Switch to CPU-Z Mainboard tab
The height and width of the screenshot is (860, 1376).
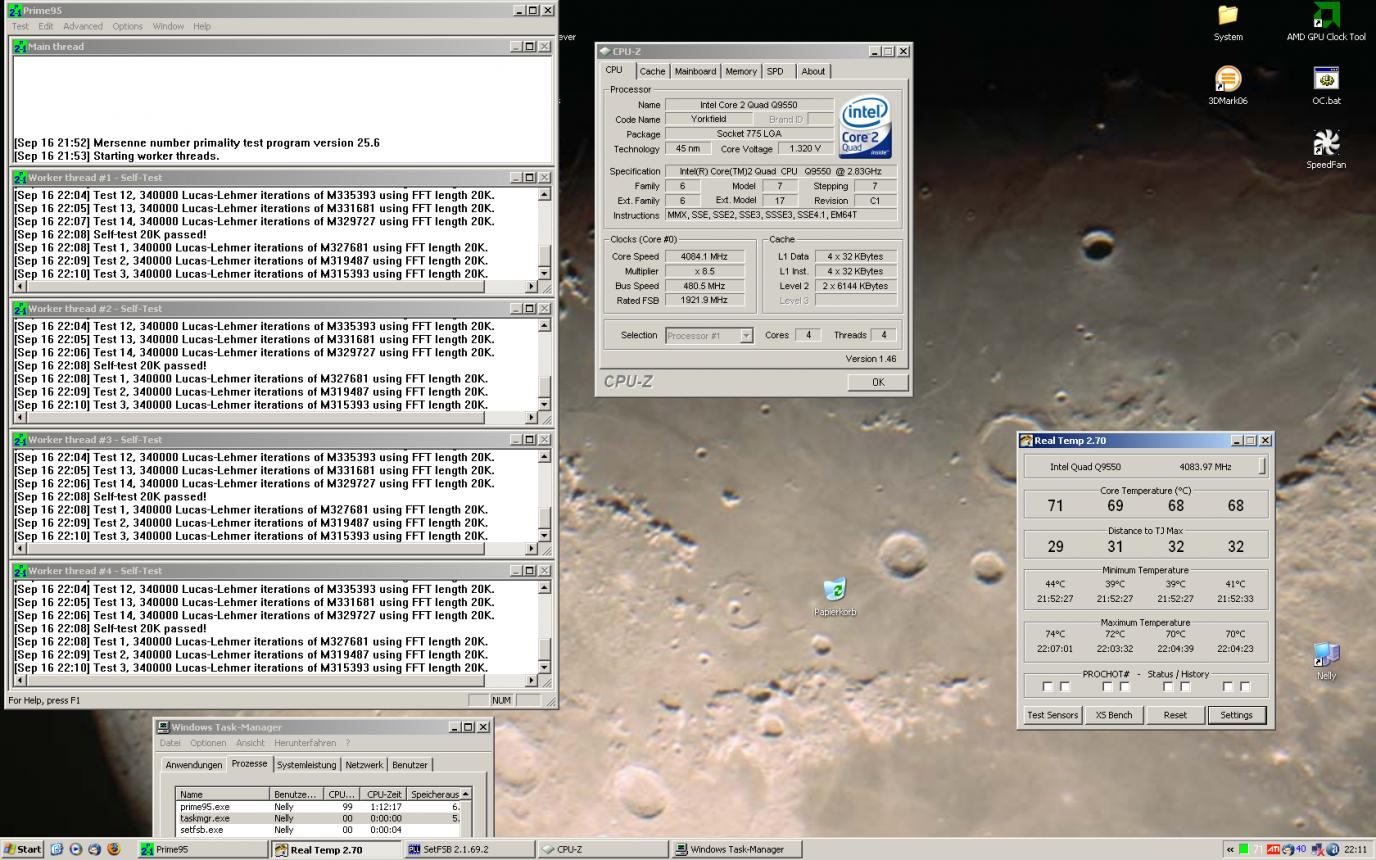click(695, 72)
